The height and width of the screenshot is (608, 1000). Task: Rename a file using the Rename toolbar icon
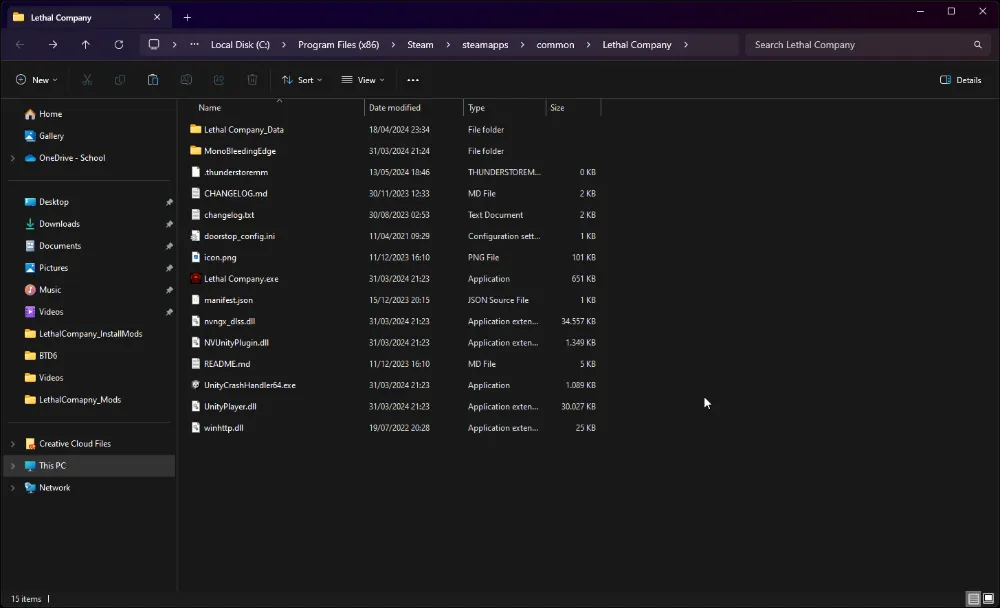(x=186, y=80)
